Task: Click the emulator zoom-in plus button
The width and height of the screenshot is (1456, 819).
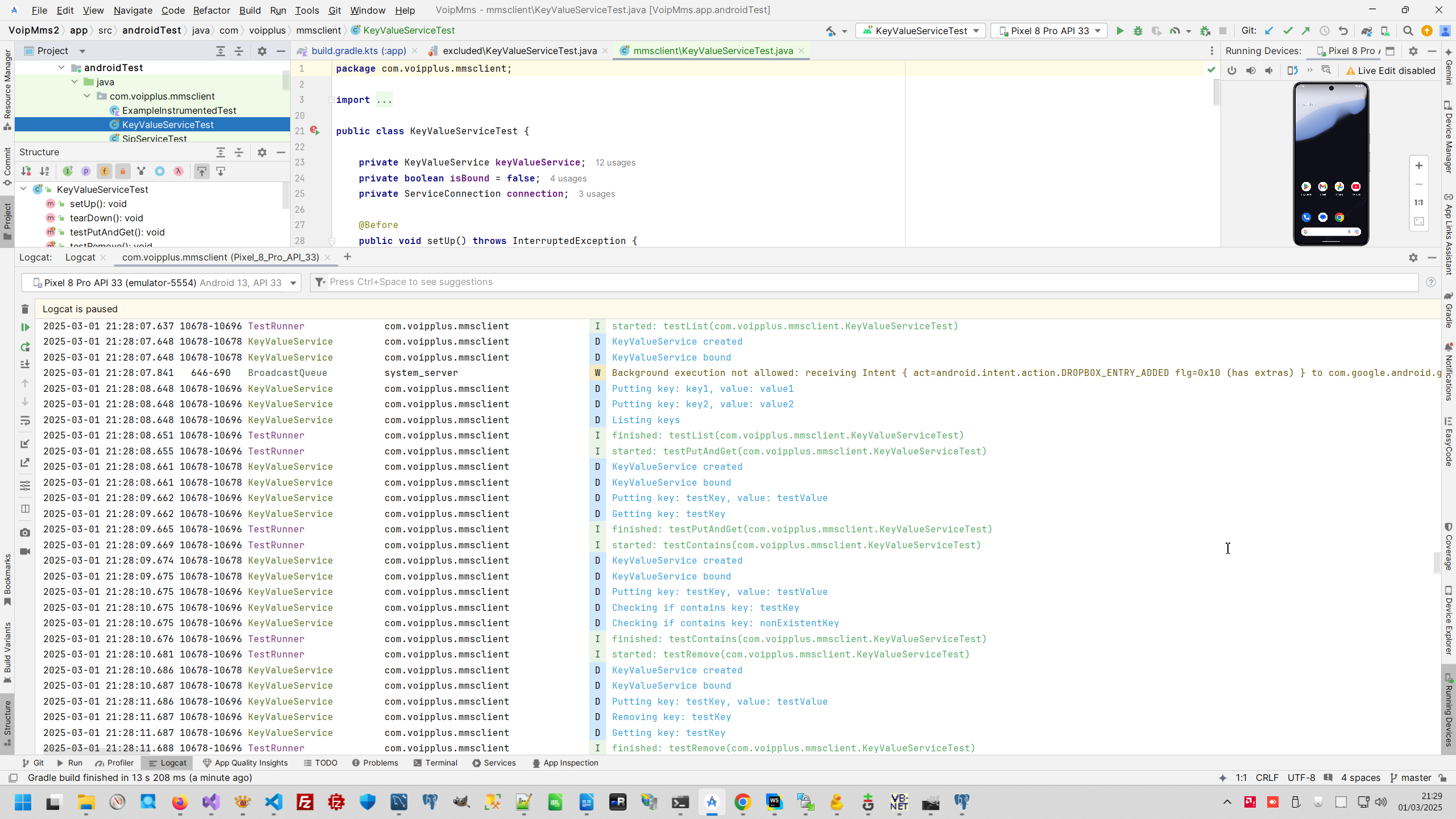Action: click(x=1418, y=166)
